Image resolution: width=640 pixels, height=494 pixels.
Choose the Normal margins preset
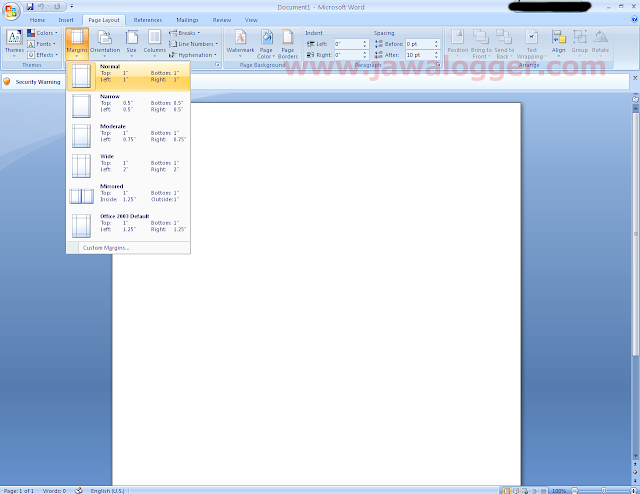tap(128, 76)
